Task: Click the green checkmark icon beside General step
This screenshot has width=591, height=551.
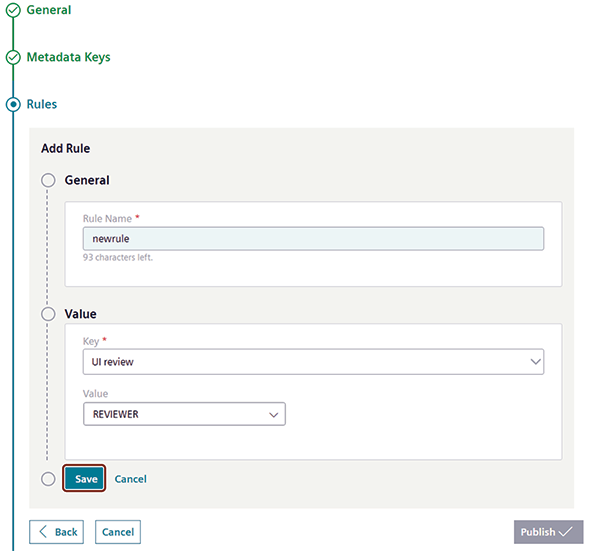Action: pos(13,10)
